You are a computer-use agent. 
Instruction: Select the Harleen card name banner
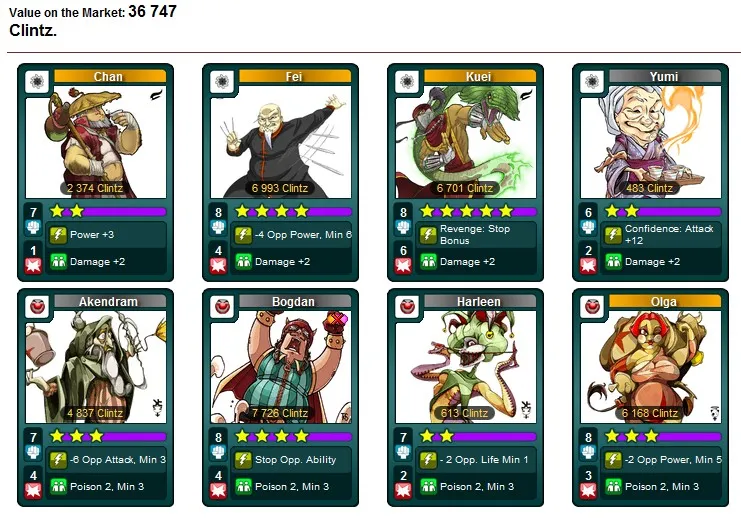tap(480, 301)
